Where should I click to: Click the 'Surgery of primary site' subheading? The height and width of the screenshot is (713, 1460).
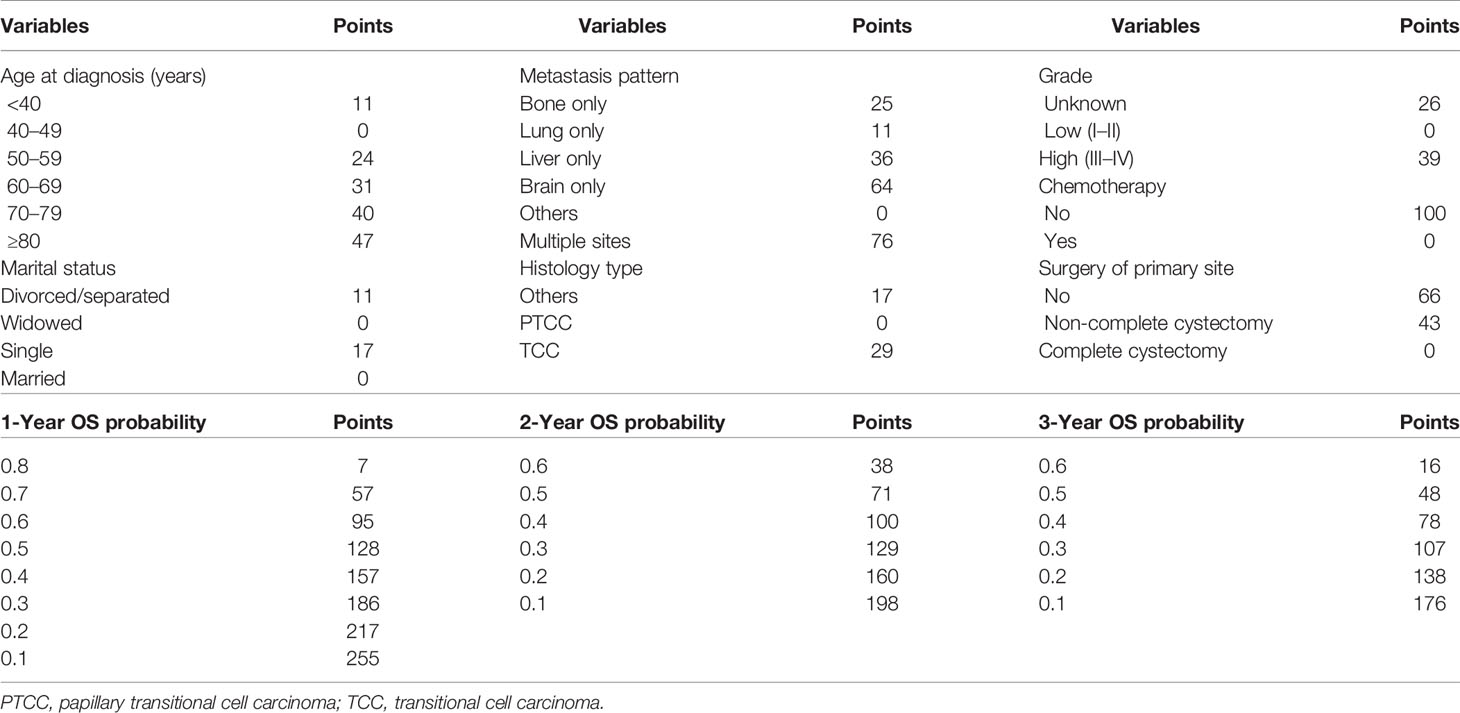coord(1129,269)
